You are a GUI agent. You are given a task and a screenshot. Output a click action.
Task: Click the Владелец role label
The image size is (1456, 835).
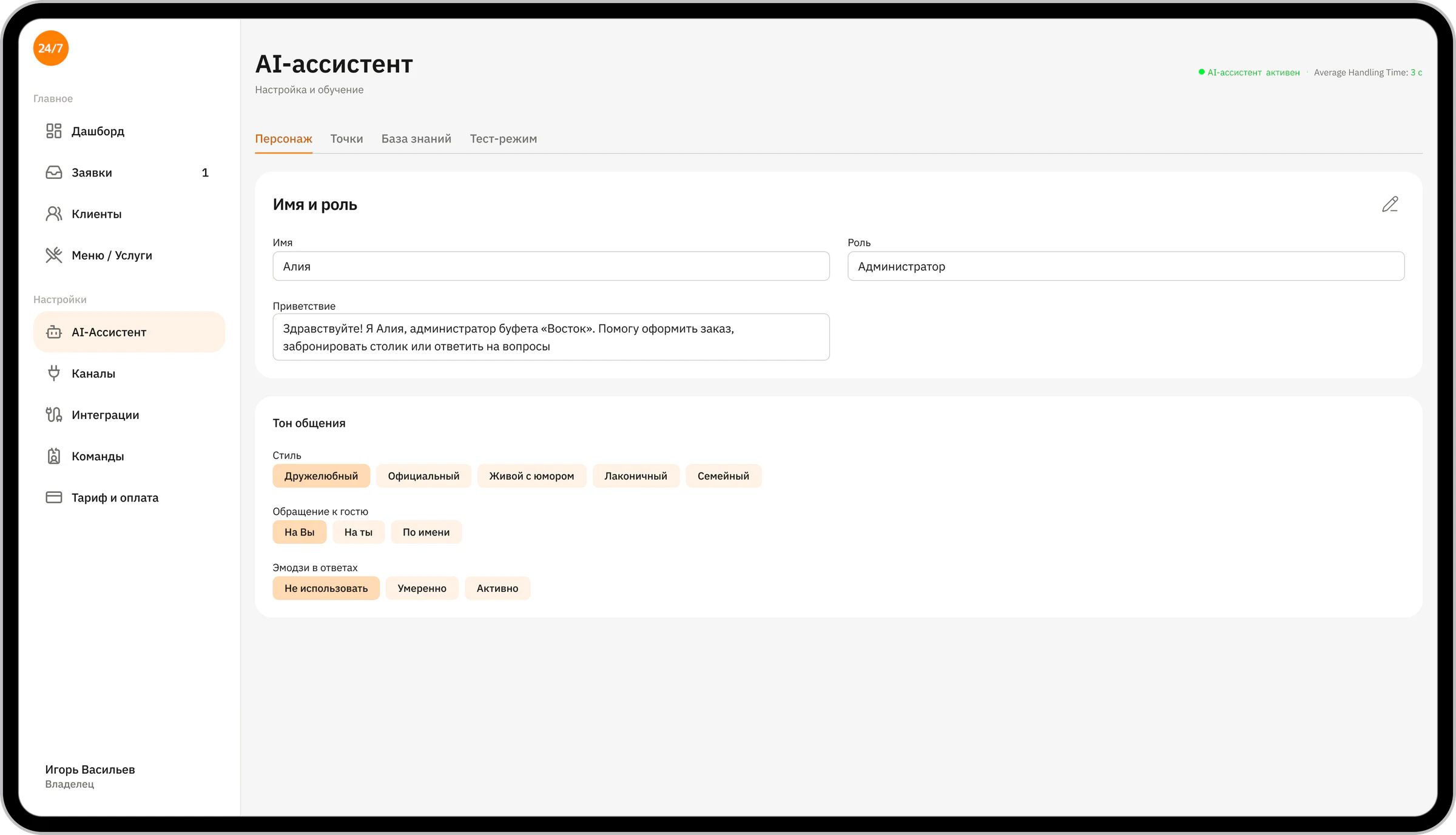pos(70,784)
